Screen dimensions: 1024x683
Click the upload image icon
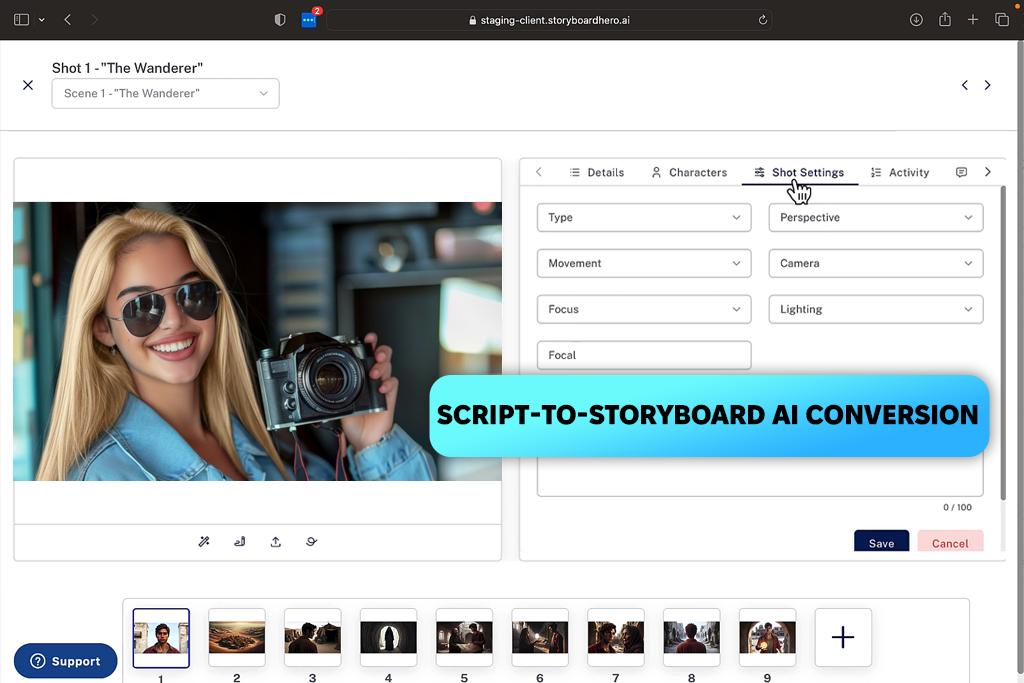[x=276, y=541]
